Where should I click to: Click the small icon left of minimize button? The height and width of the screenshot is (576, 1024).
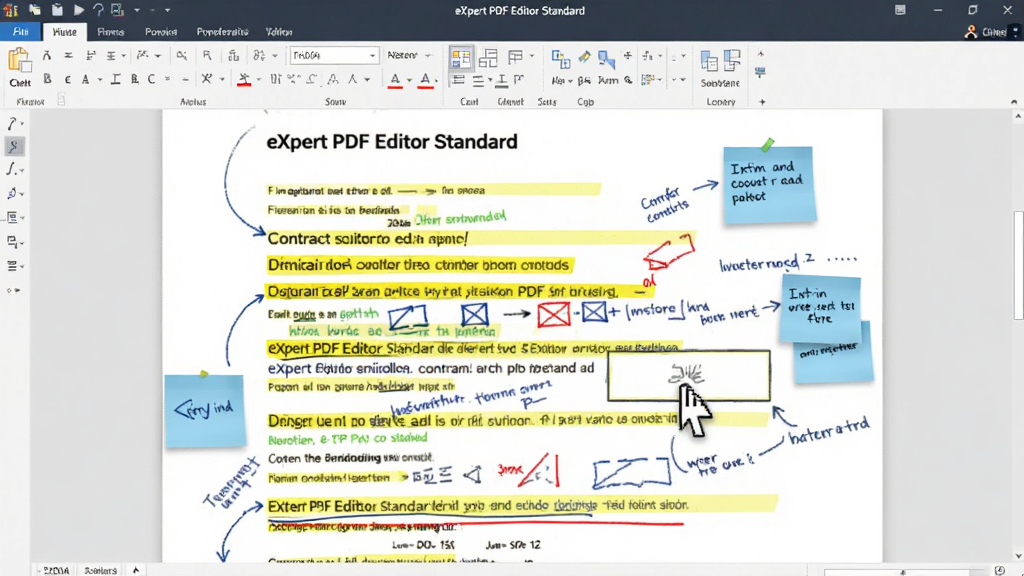(900, 10)
